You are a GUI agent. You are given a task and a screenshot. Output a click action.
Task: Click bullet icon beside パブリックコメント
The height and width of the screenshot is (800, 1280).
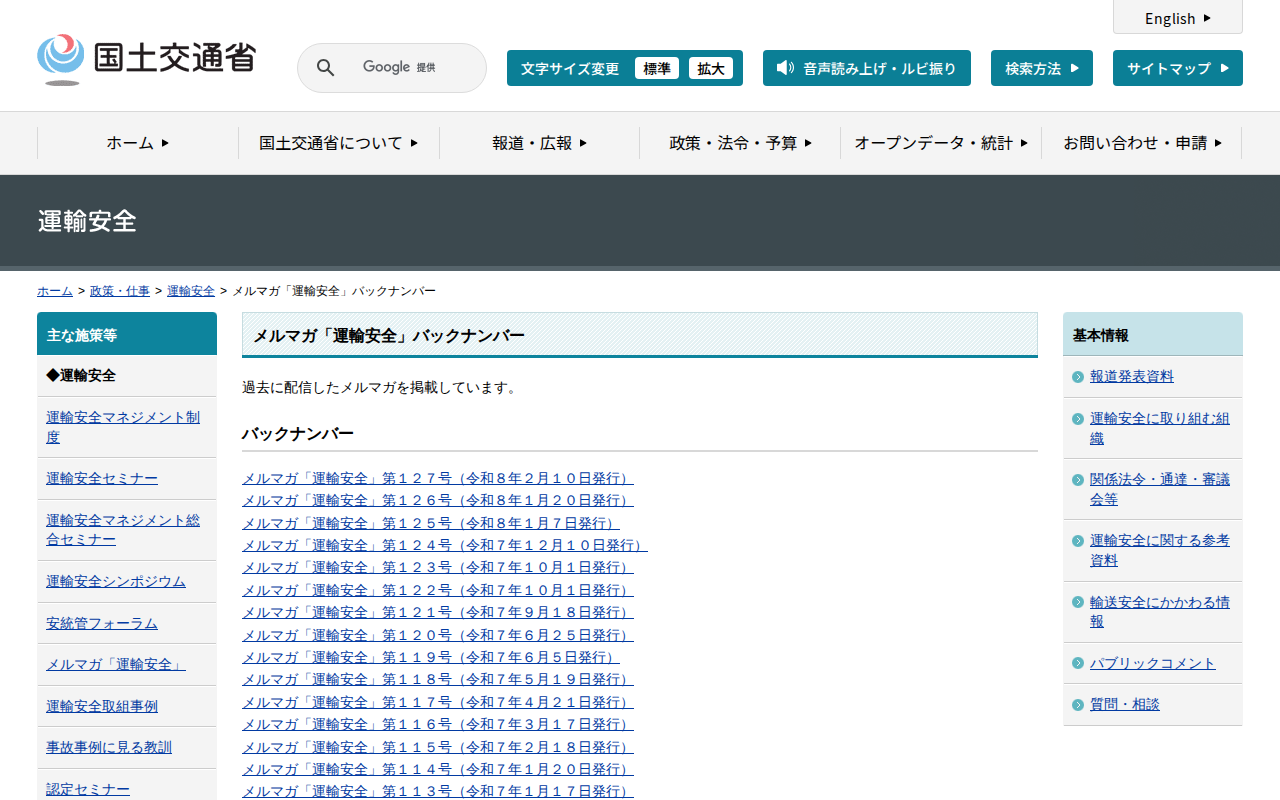coord(1077,664)
